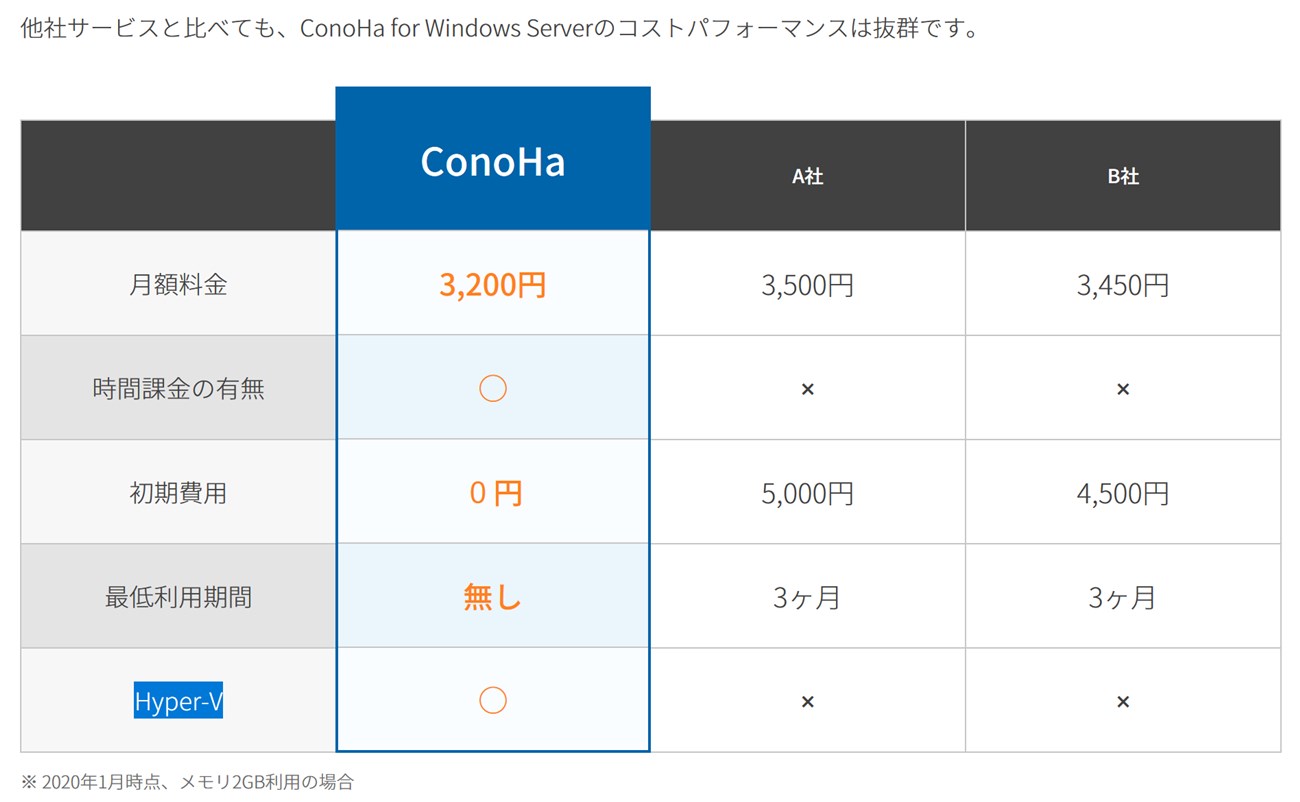Select the B社 column header
Screen dimensions: 1300x802
pyautogui.click(x=1123, y=176)
